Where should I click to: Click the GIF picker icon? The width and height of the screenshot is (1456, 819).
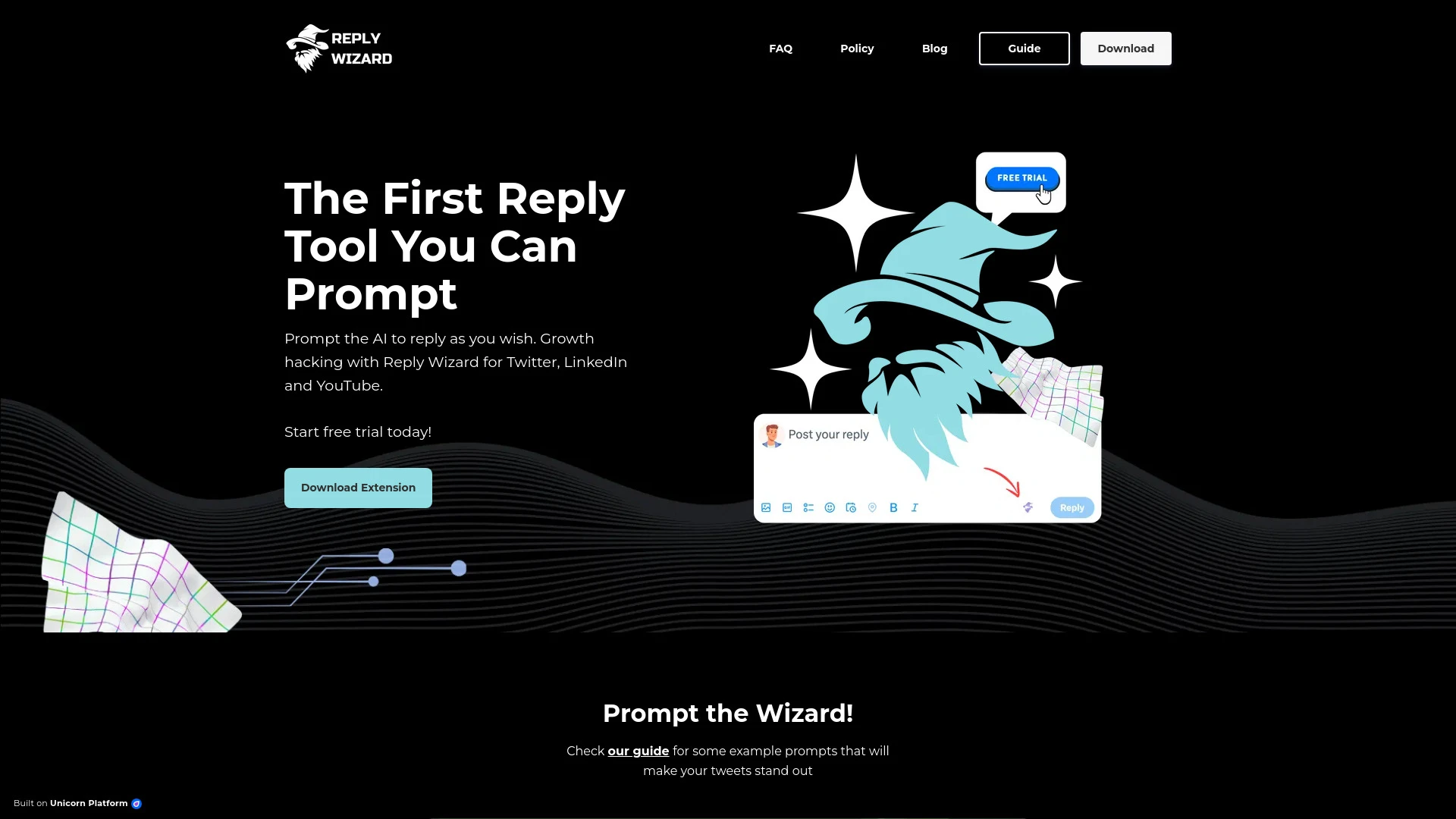pyautogui.click(x=787, y=508)
